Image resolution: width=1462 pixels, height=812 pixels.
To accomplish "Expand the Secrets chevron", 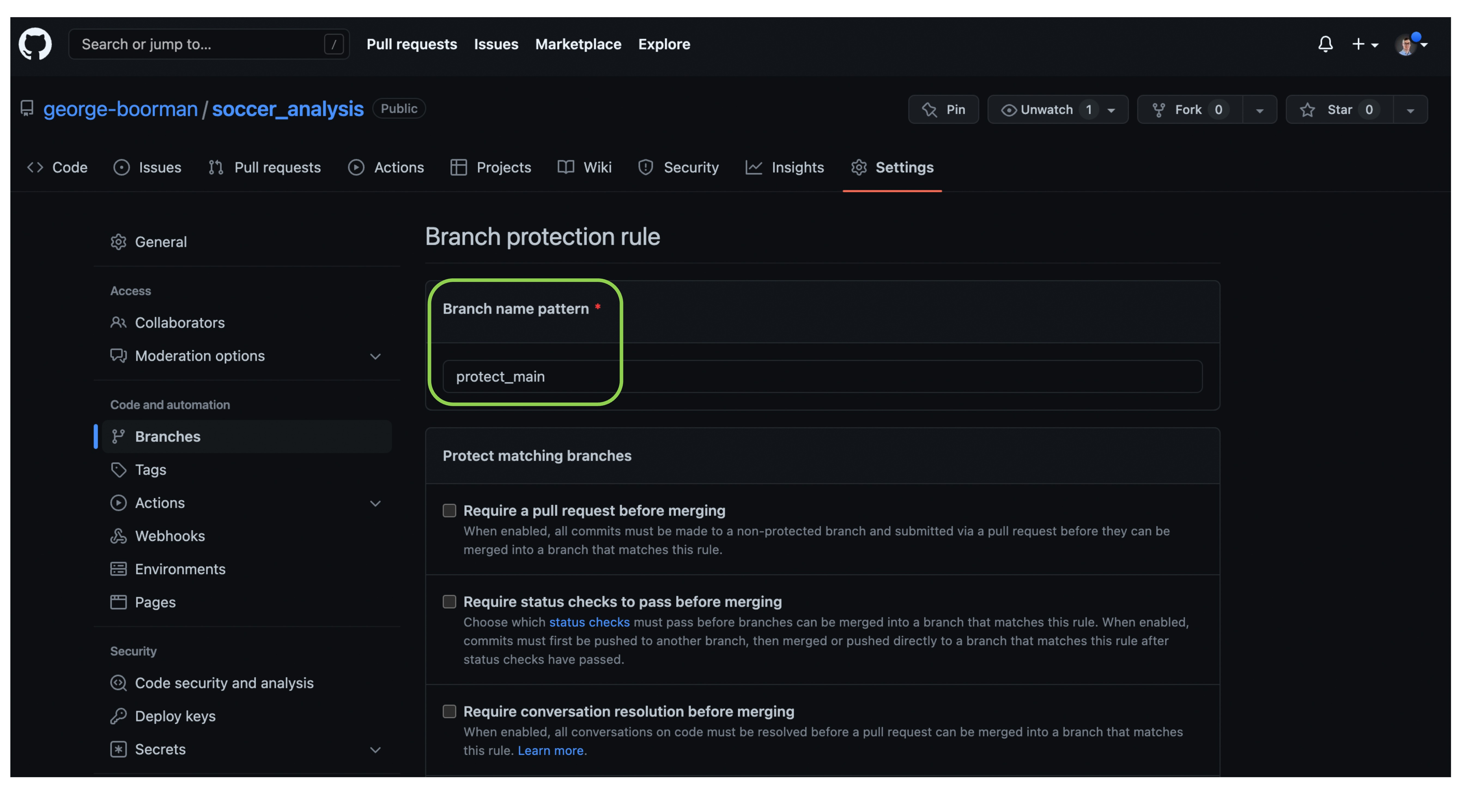I will coord(375,750).
